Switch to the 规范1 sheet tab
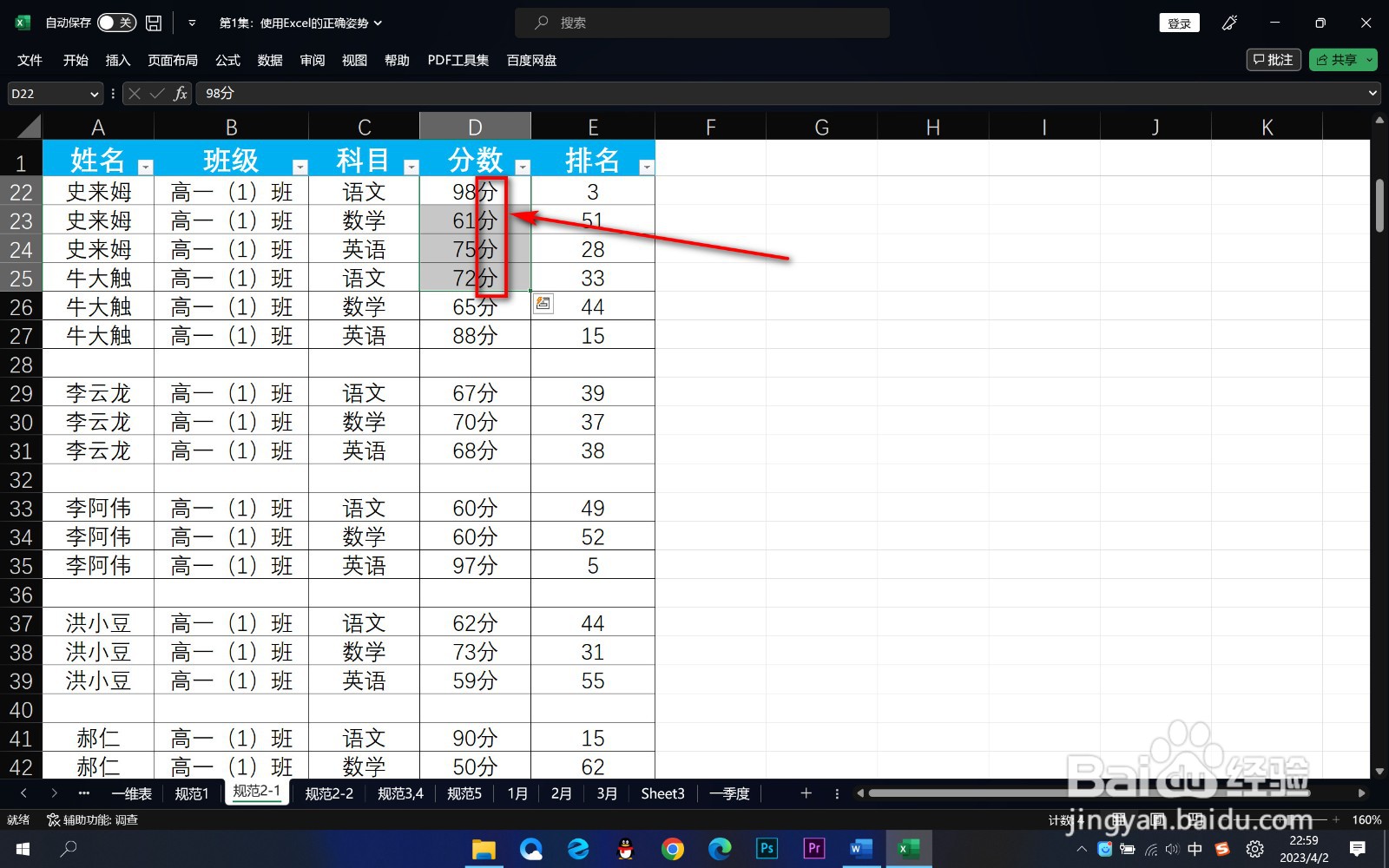Screen dimensions: 1389x868 point(192,793)
